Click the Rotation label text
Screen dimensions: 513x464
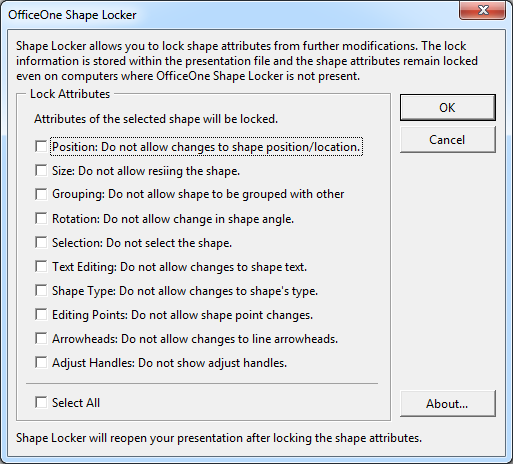coord(173,219)
